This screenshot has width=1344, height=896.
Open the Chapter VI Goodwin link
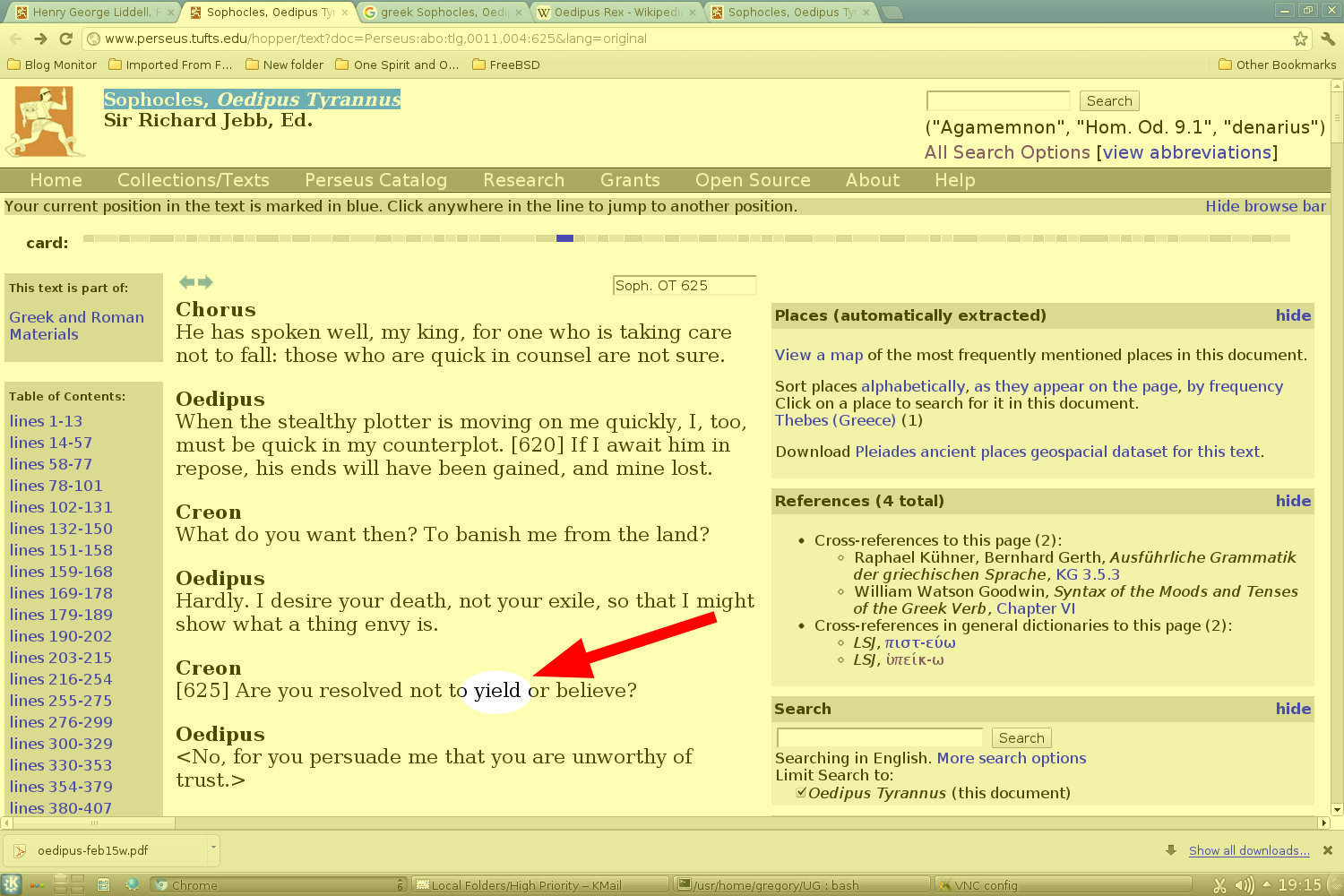coord(1036,608)
